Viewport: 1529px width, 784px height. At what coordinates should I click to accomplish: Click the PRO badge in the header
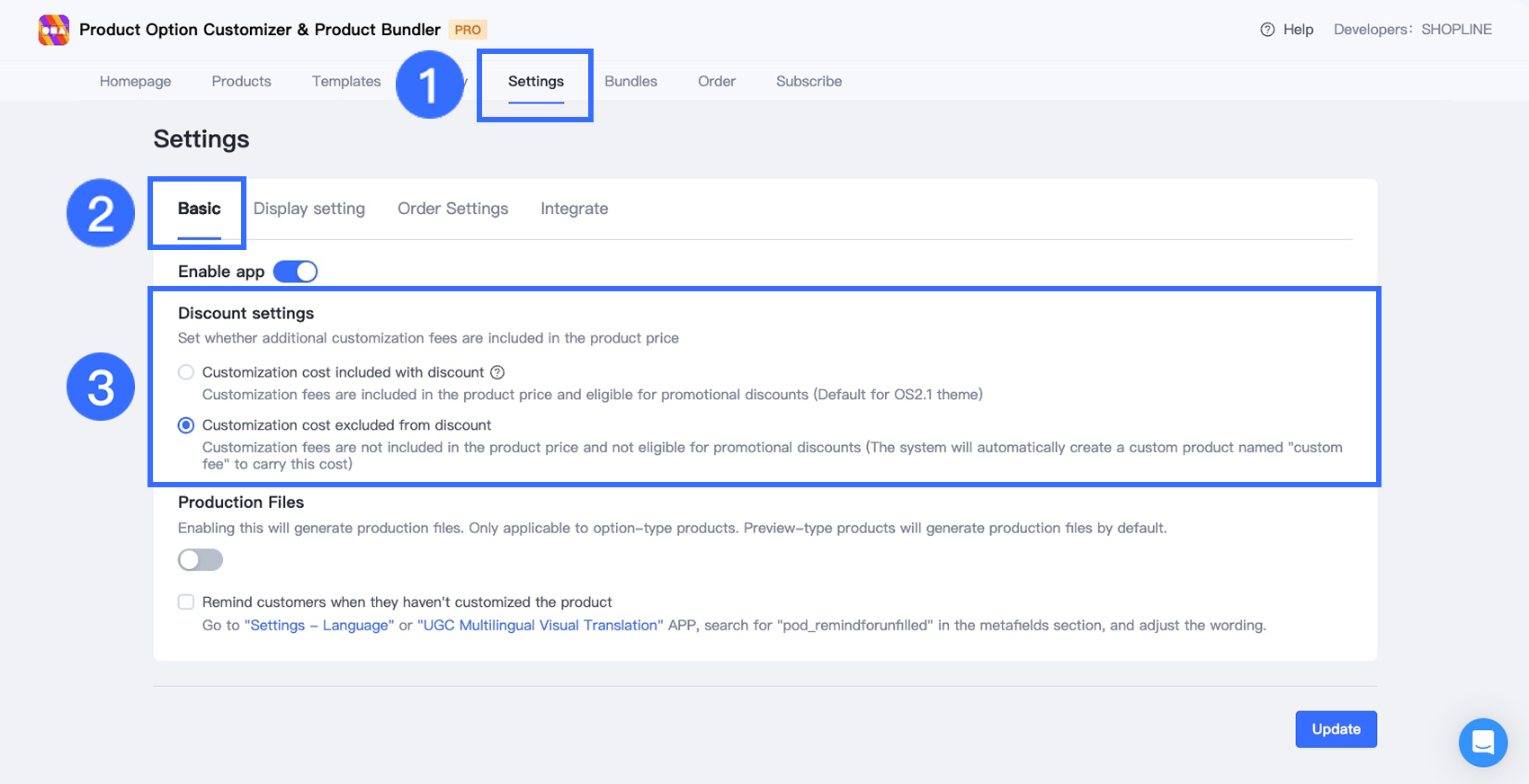point(467,30)
